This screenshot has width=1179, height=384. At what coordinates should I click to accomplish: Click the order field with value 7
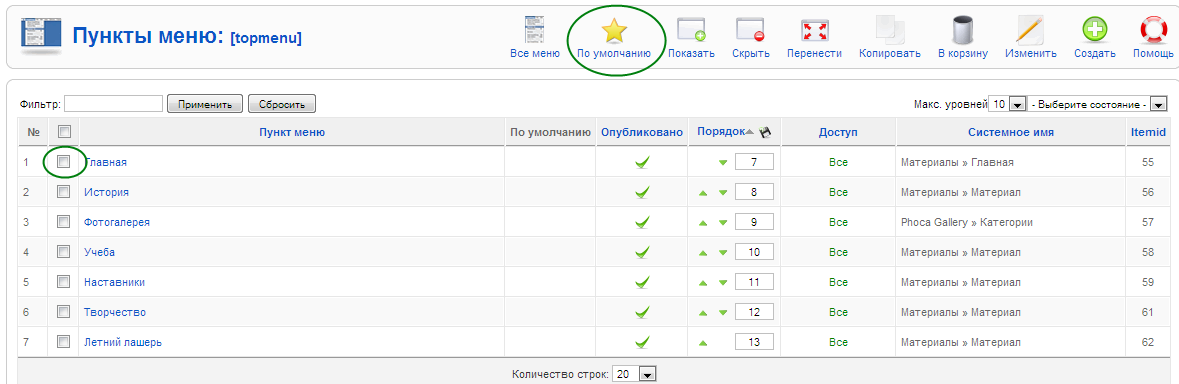click(x=754, y=162)
